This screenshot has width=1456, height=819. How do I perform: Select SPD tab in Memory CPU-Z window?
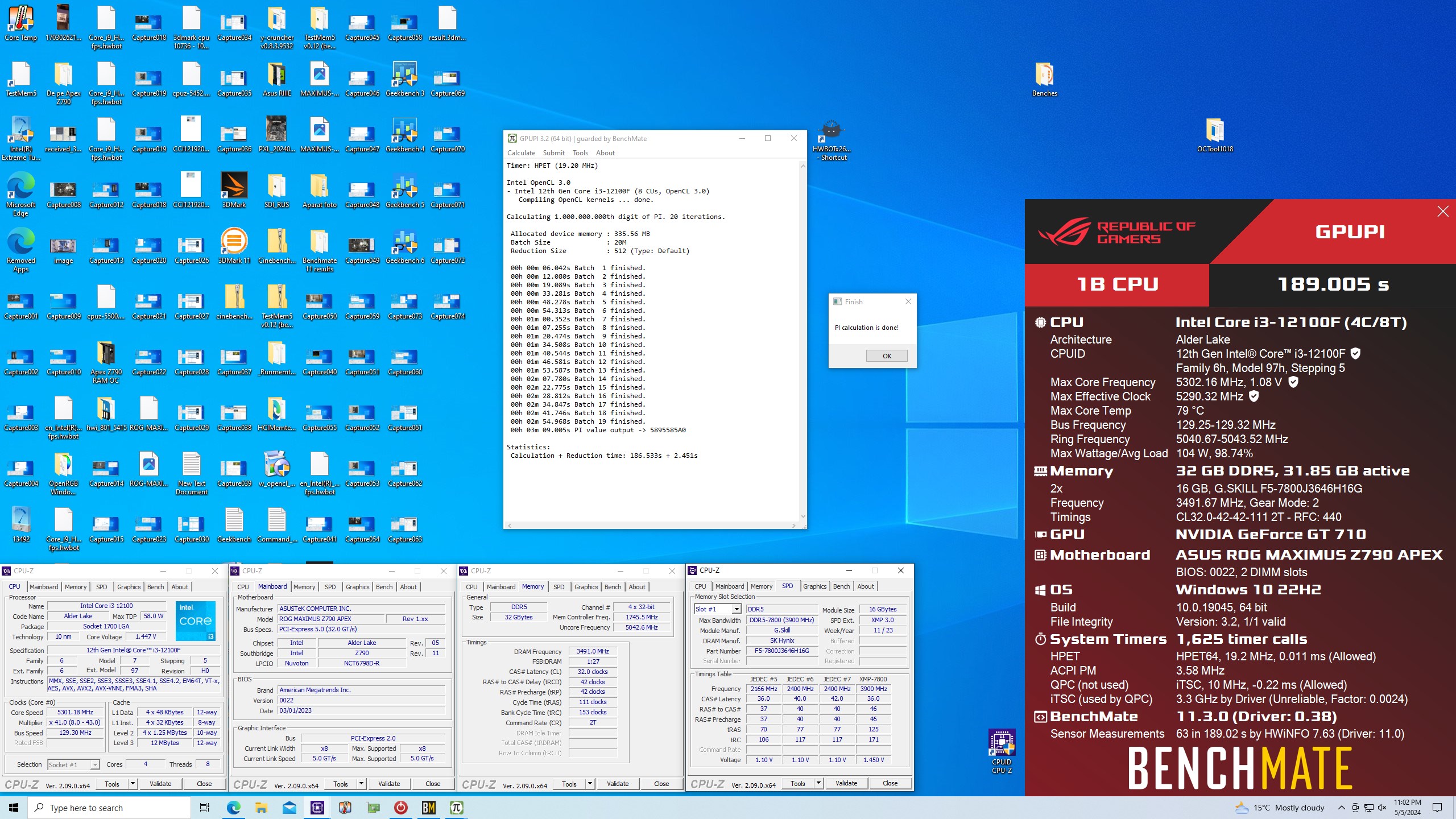click(559, 587)
